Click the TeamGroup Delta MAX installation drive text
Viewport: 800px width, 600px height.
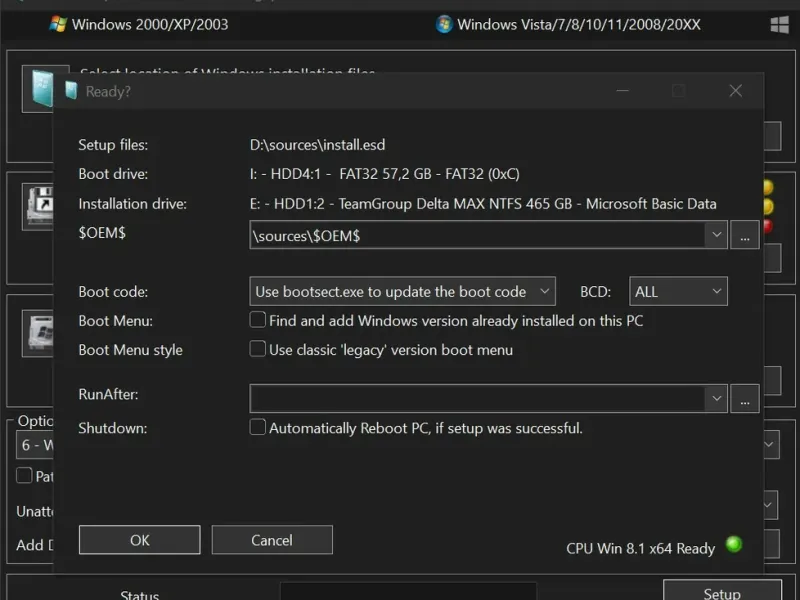tap(483, 204)
